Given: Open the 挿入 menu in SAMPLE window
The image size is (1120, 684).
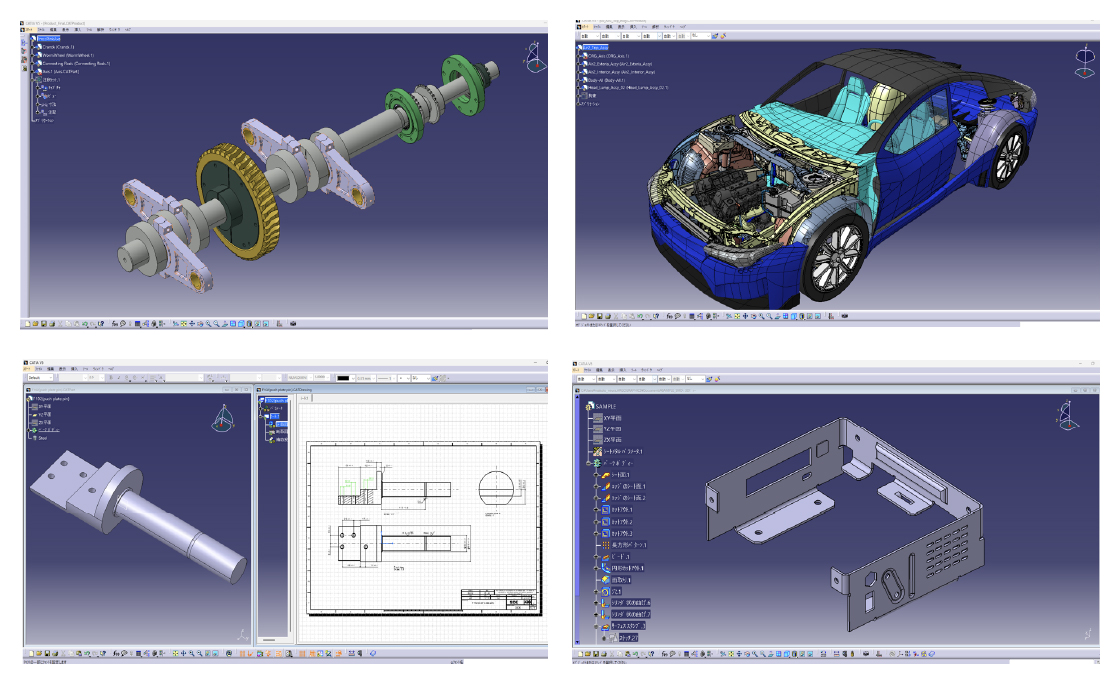Looking at the screenshot, I should pos(623,370).
